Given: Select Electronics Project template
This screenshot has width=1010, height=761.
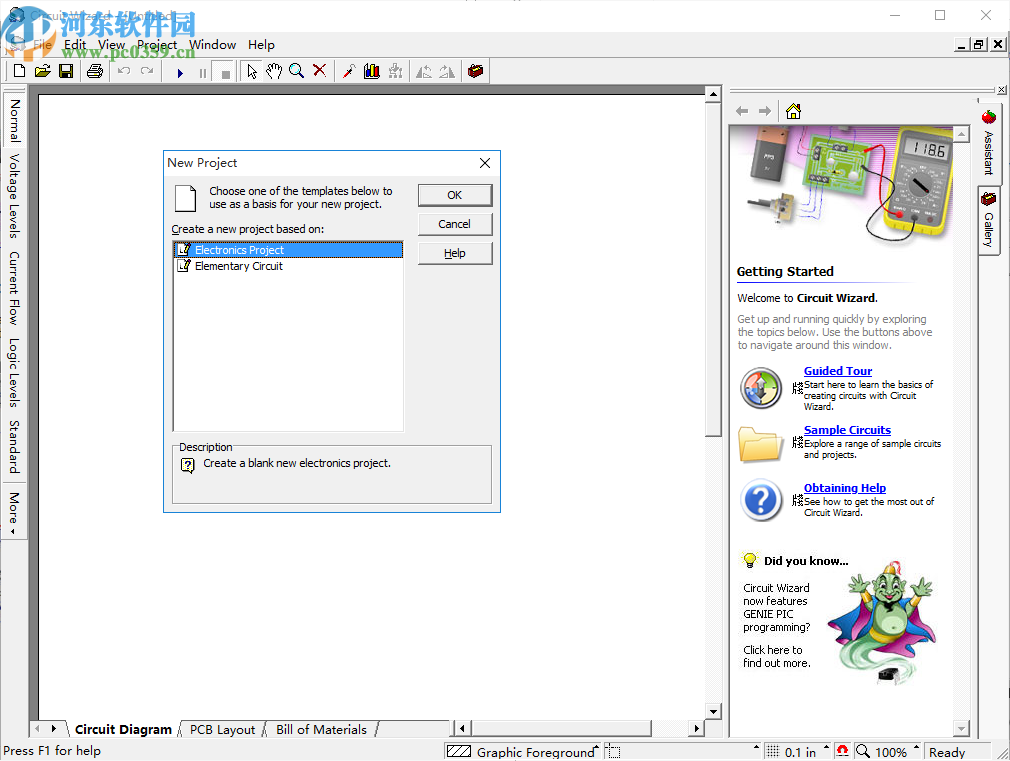Looking at the screenshot, I should [x=288, y=250].
